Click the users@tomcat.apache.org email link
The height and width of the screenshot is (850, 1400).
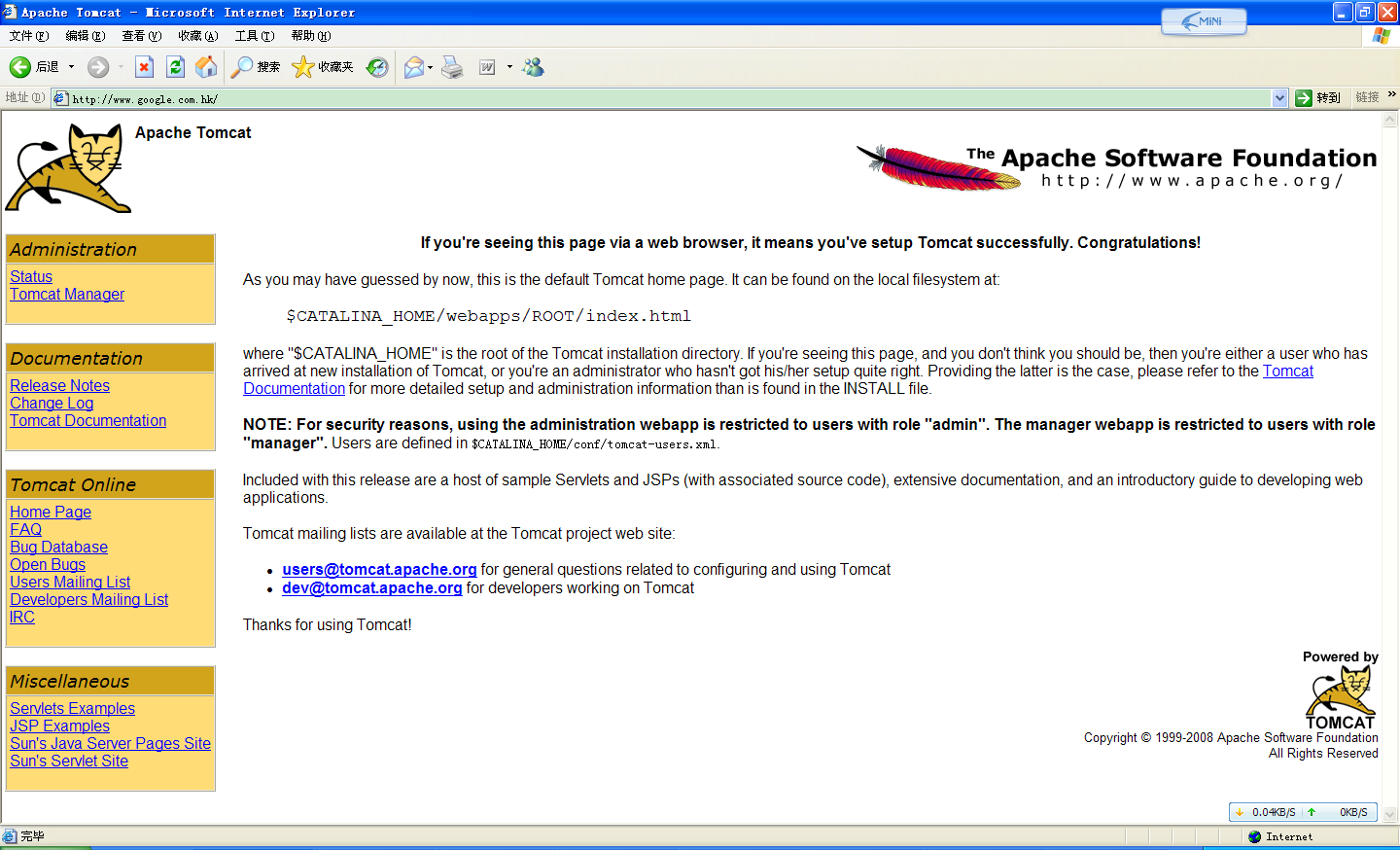(379, 570)
